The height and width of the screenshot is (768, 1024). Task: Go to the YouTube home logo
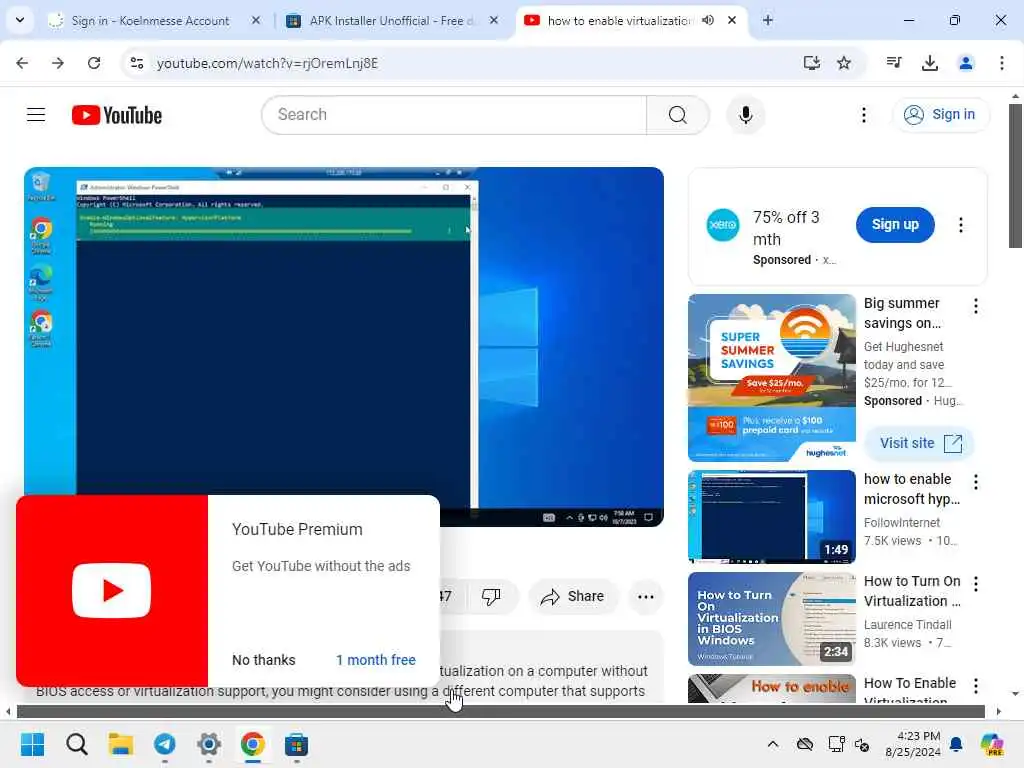coord(117,115)
